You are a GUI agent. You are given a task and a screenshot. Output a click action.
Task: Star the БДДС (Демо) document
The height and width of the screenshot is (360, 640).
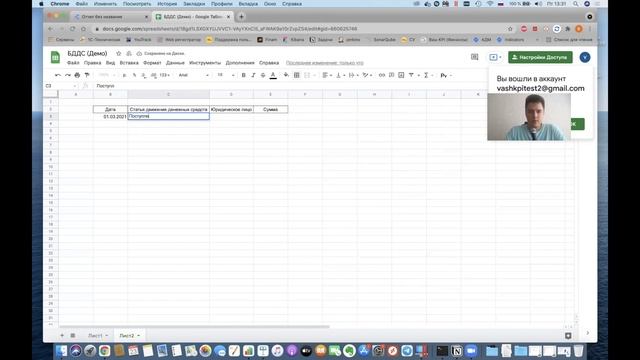point(118,53)
